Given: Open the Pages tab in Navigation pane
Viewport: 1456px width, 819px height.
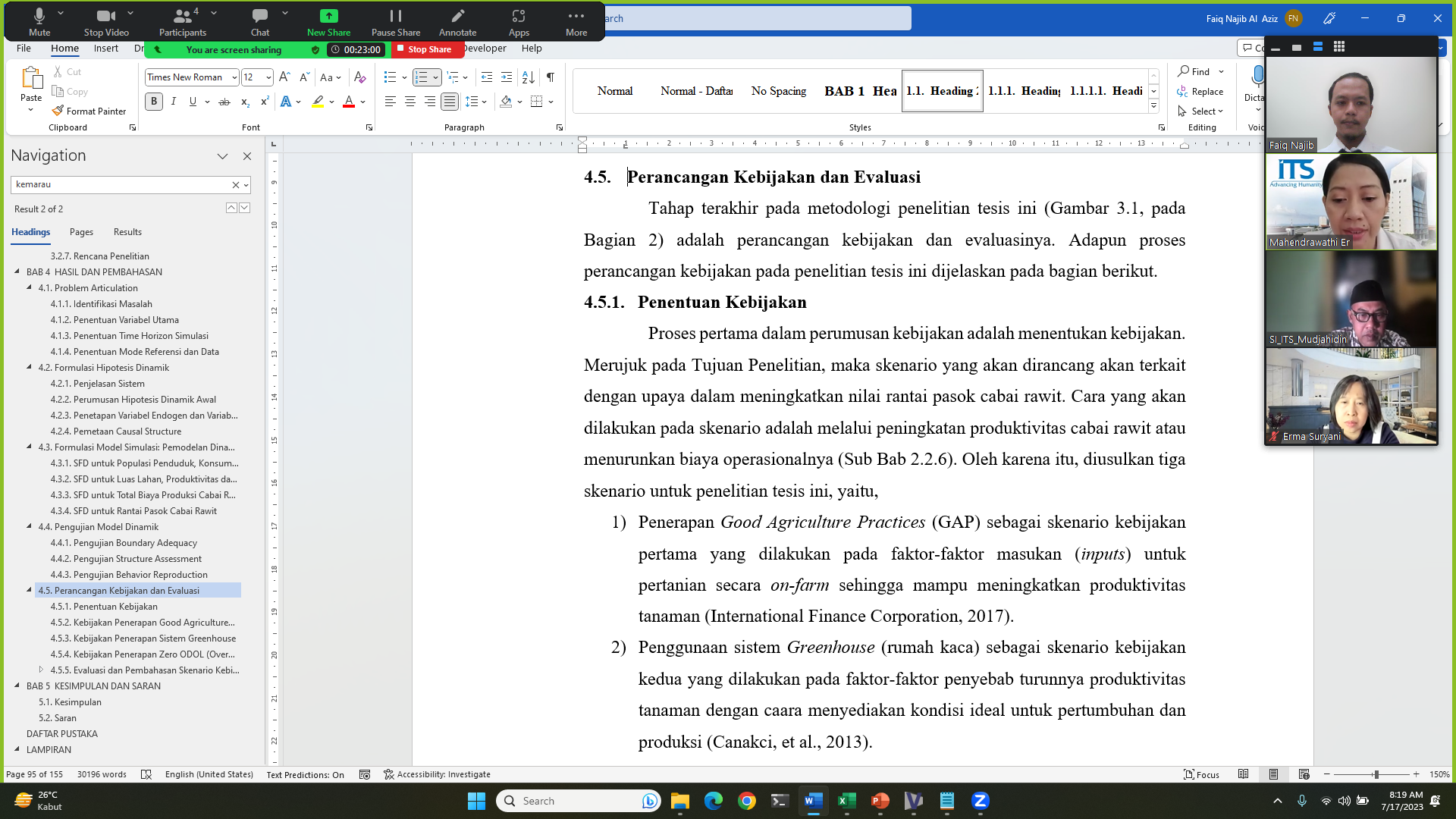Looking at the screenshot, I should click(80, 232).
